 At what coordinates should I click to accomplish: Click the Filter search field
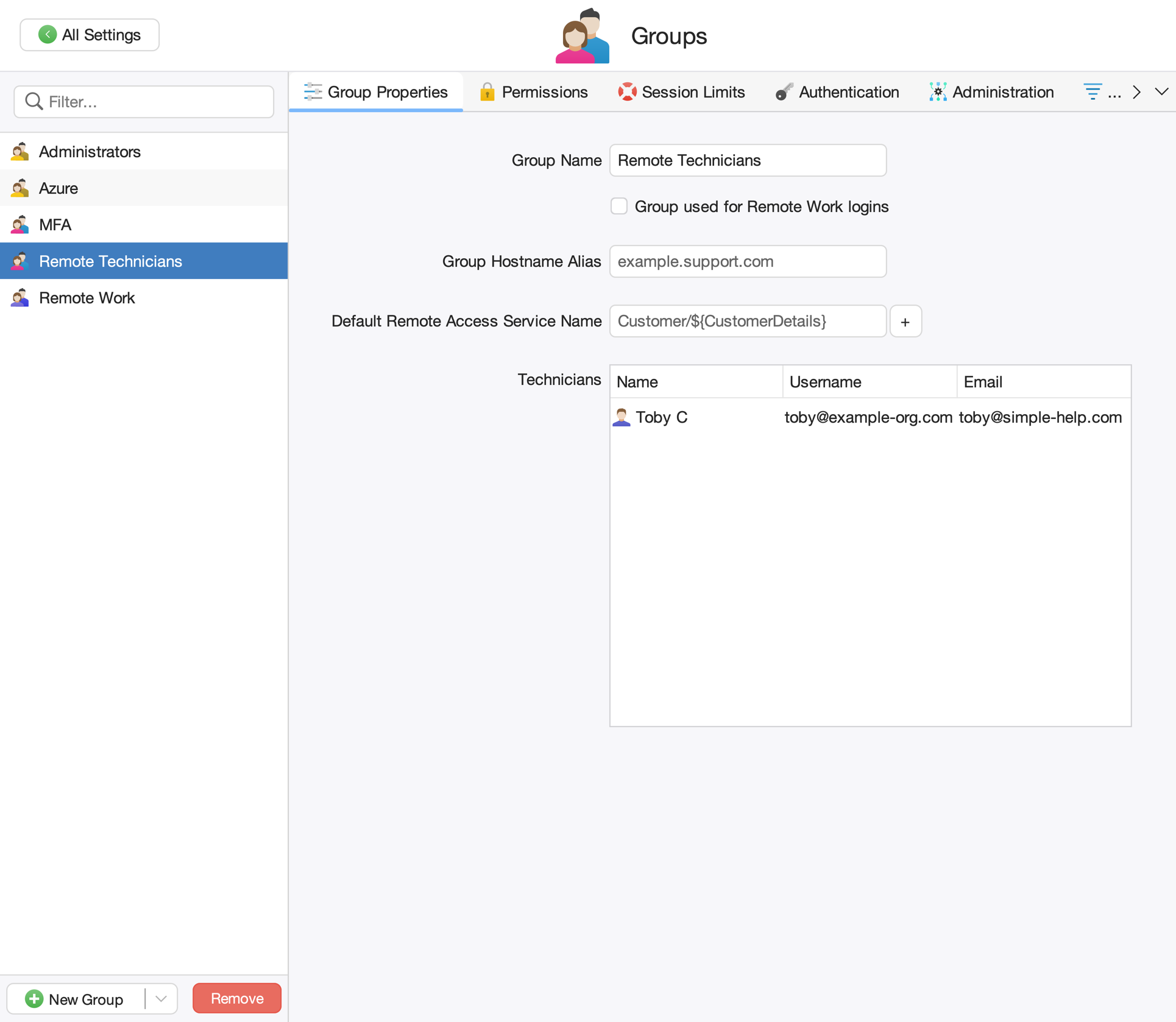[144, 102]
